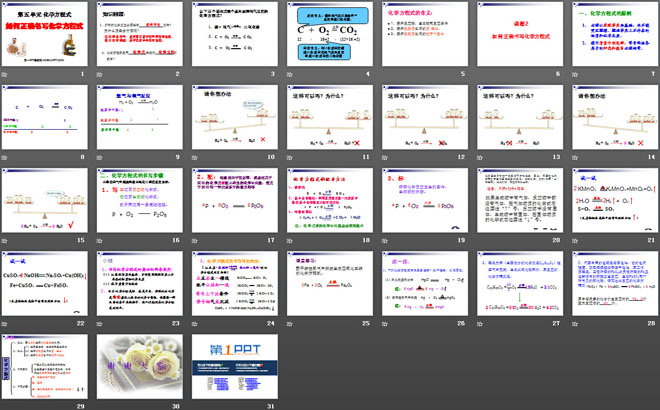Click the animation star icon under slide 10
This screenshot has width=660, height=410.
pos(195,158)
